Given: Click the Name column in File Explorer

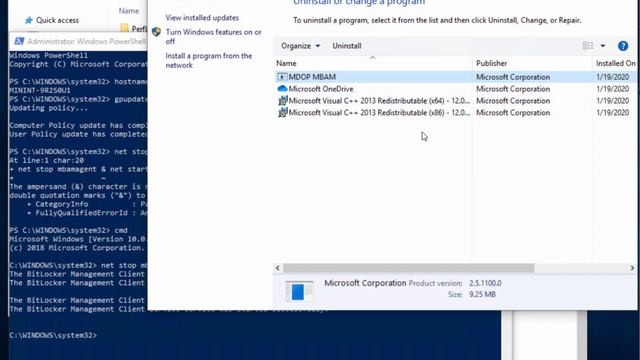Looking at the screenshot, I should 129,11.
